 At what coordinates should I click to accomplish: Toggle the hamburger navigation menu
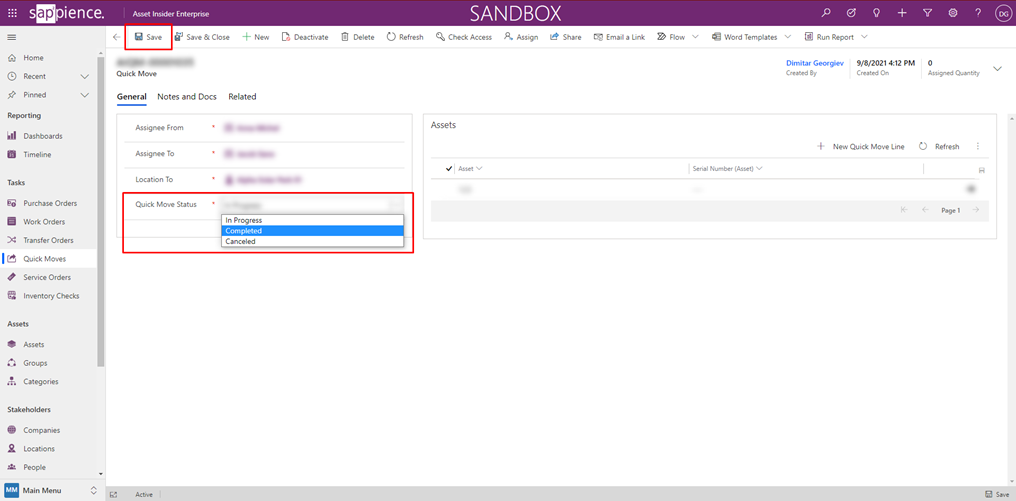(x=12, y=37)
